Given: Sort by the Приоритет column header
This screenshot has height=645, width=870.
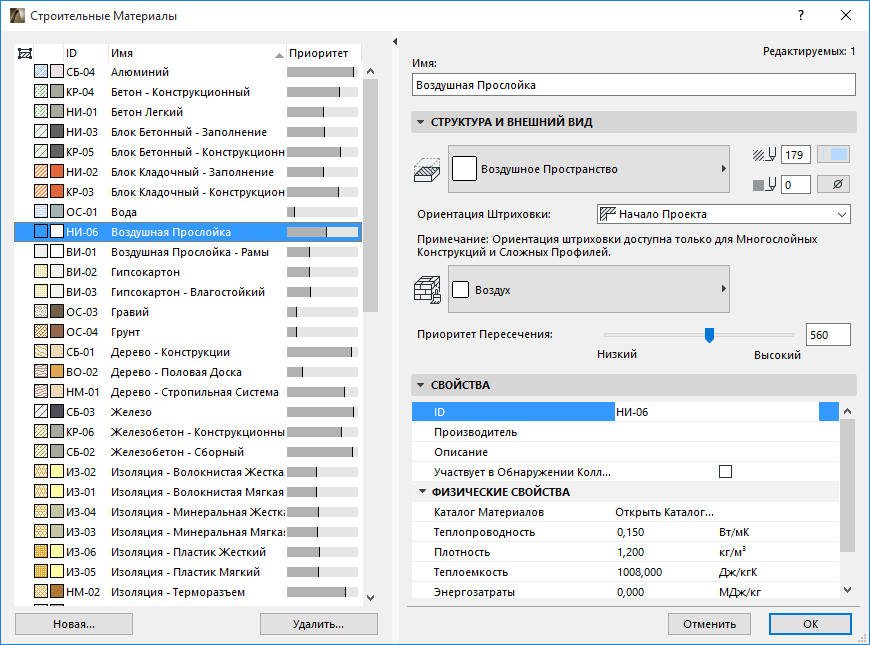Looking at the screenshot, I should (323, 53).
